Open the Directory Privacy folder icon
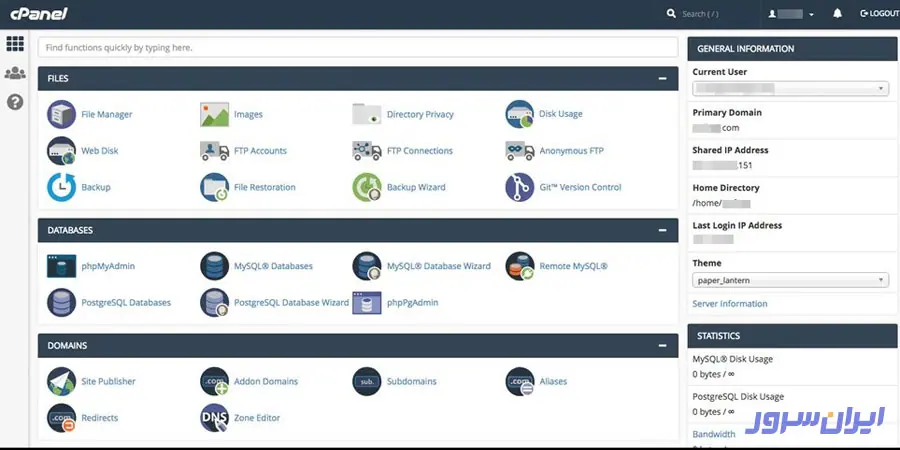The image size is (900, 450). [x=367, y=114]
